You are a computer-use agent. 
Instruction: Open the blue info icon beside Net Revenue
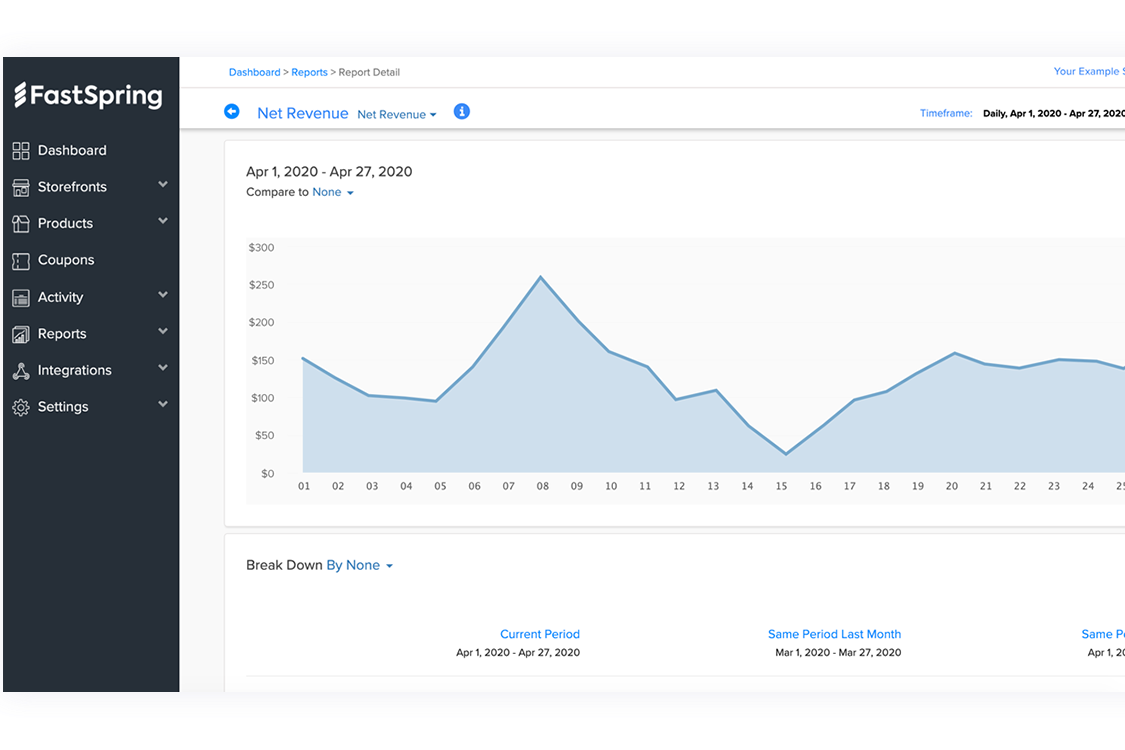(461, 112)
